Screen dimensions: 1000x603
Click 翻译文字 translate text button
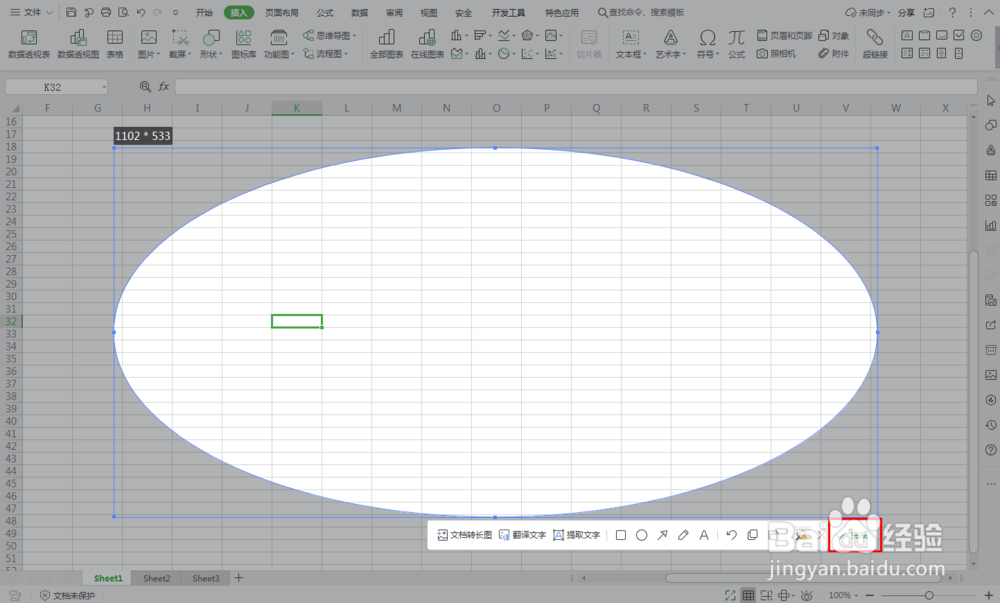coord(522,535)
